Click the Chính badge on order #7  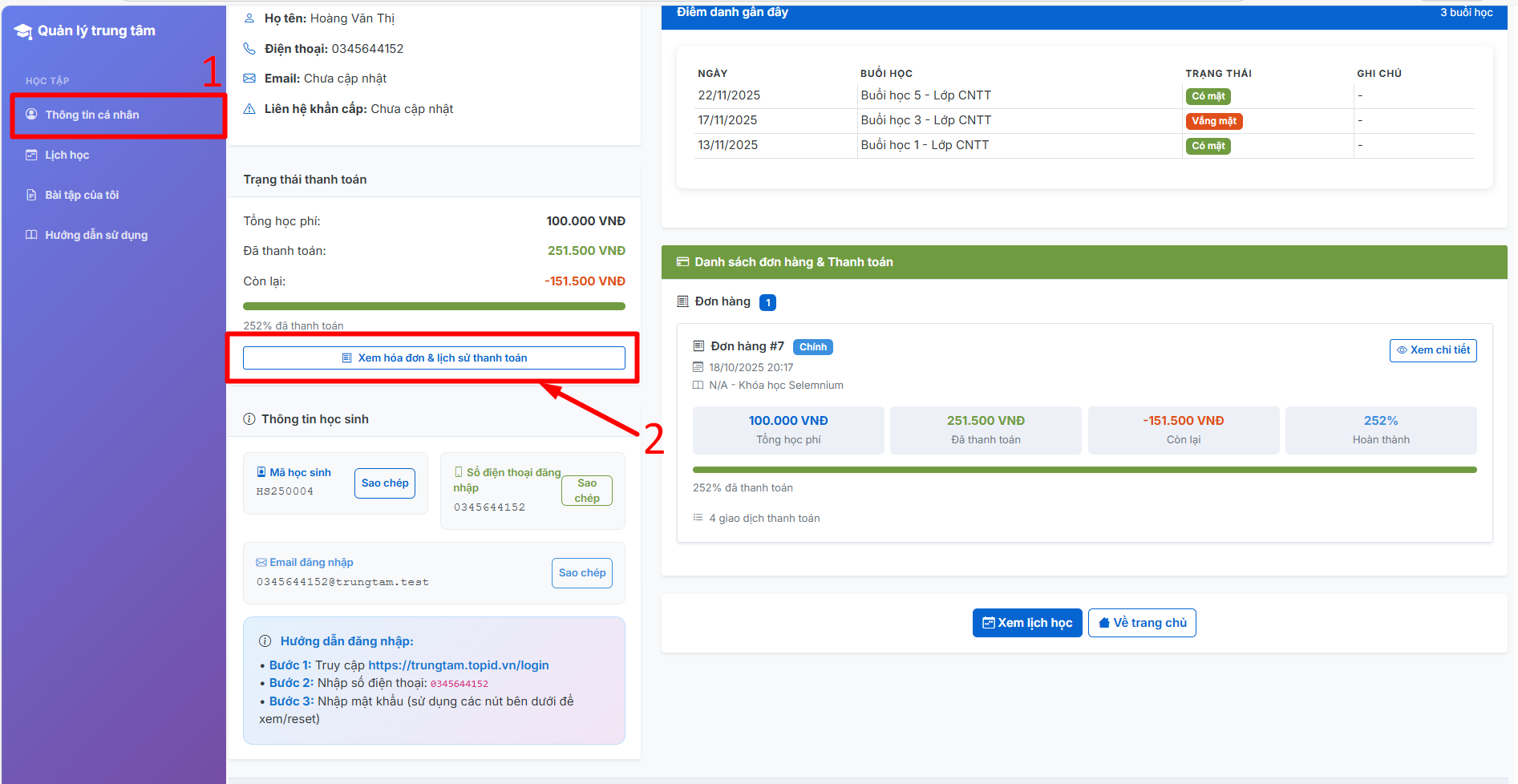point(812,347)
